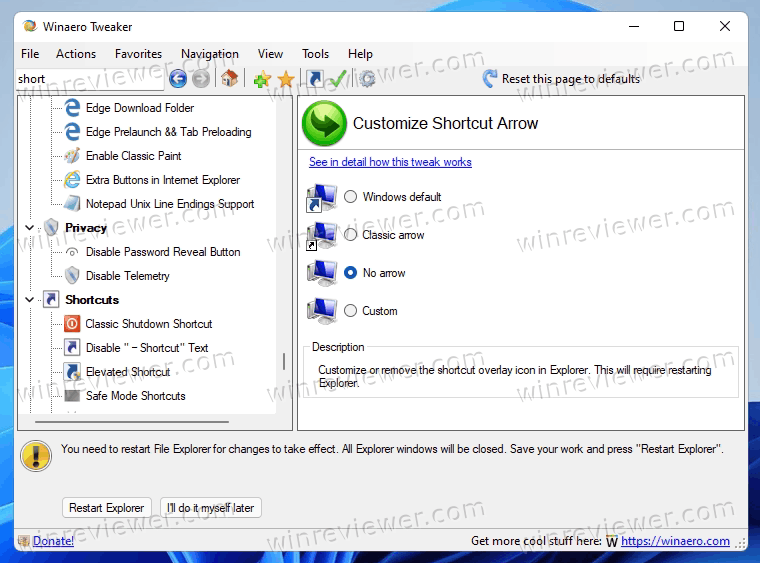The width and height of the screenshot is (760, 563).
Task: Click the Classic Paint palette icon
Action: [x=72, y=156]
